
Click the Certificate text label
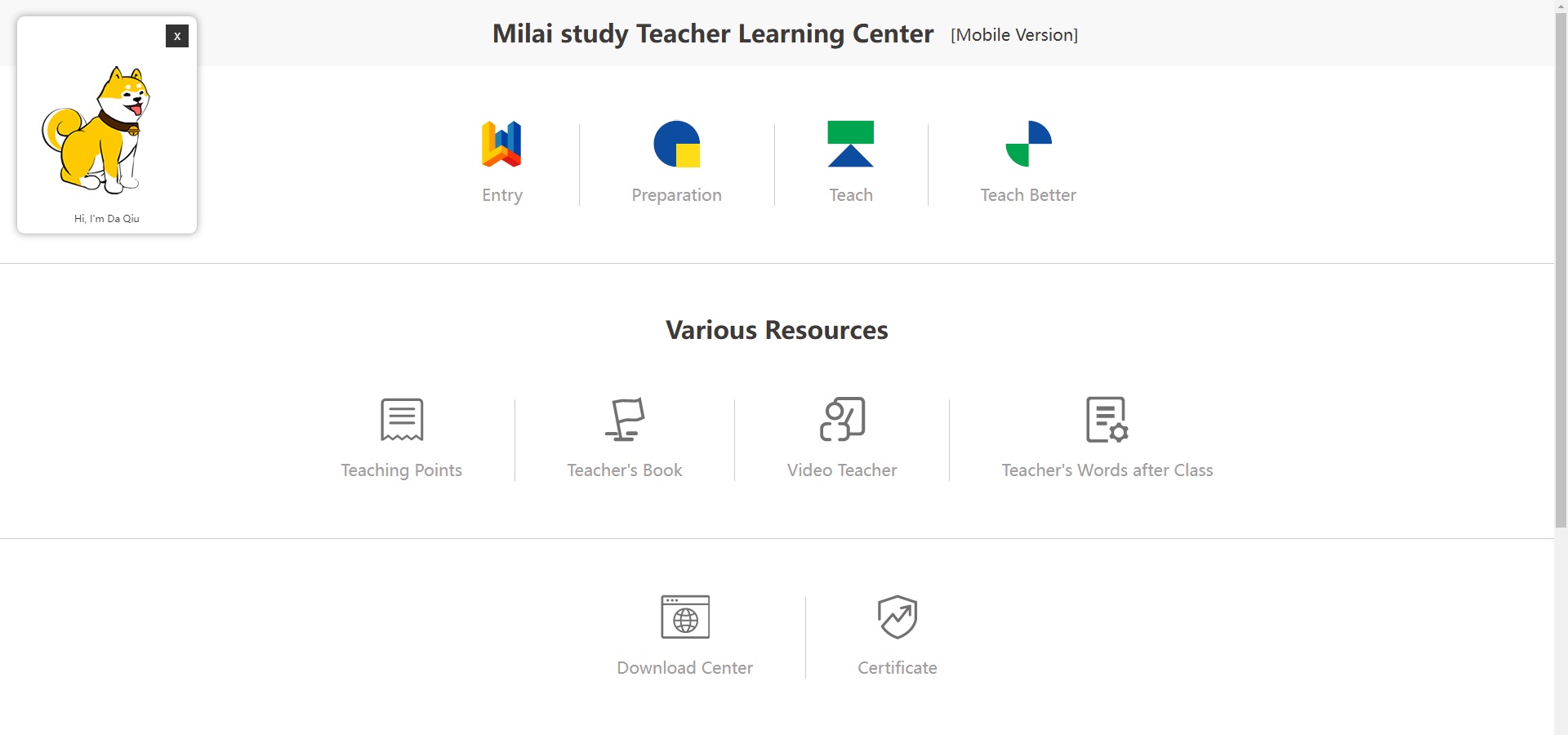897,668
